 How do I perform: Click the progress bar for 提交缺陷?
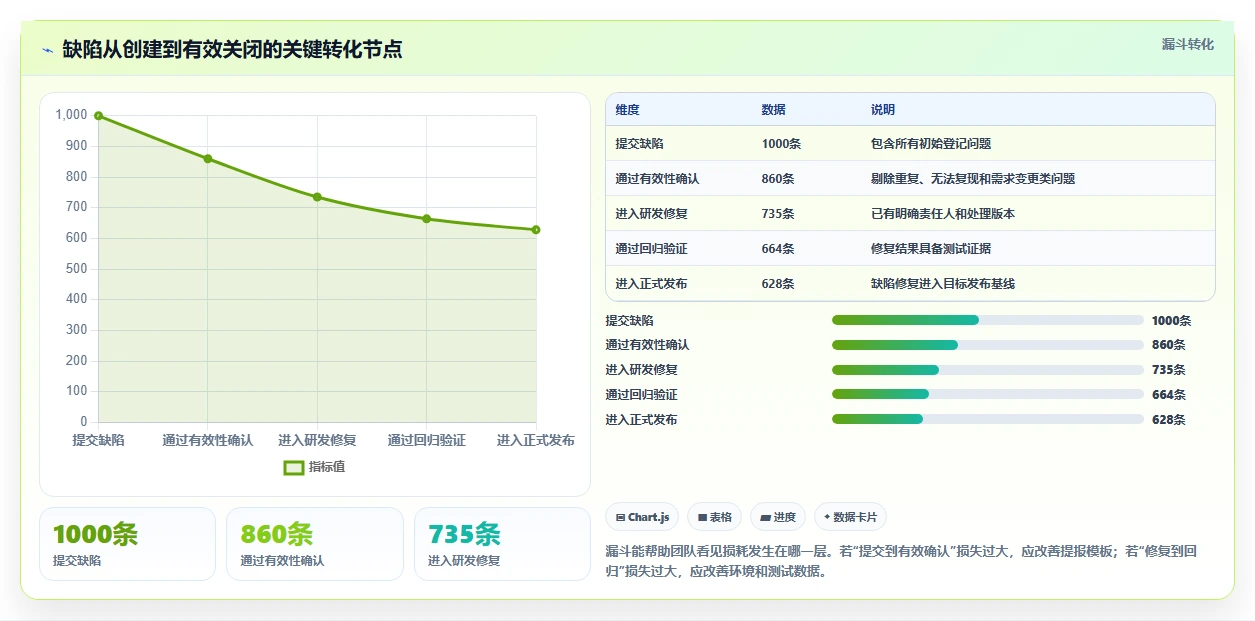coord(988,320)
